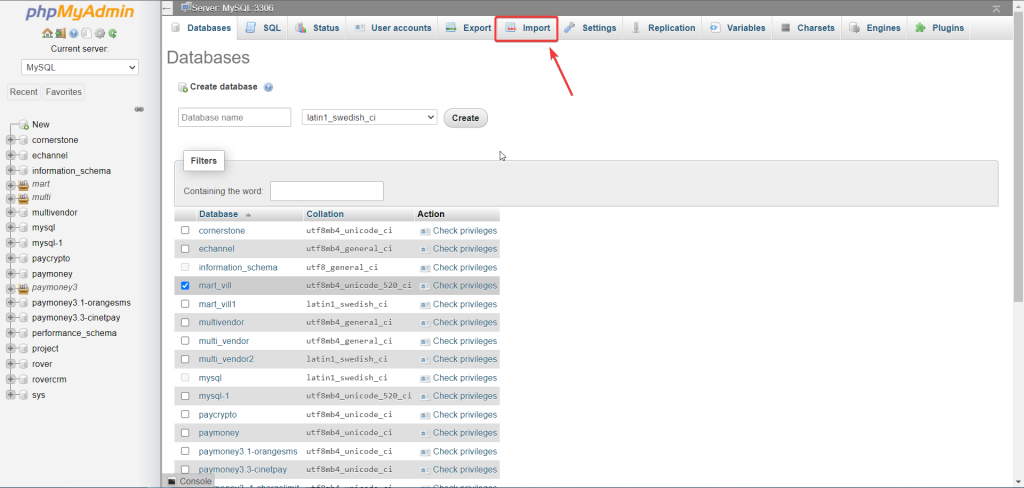
Task: Click the Database name input field
Action: point(234,118)
